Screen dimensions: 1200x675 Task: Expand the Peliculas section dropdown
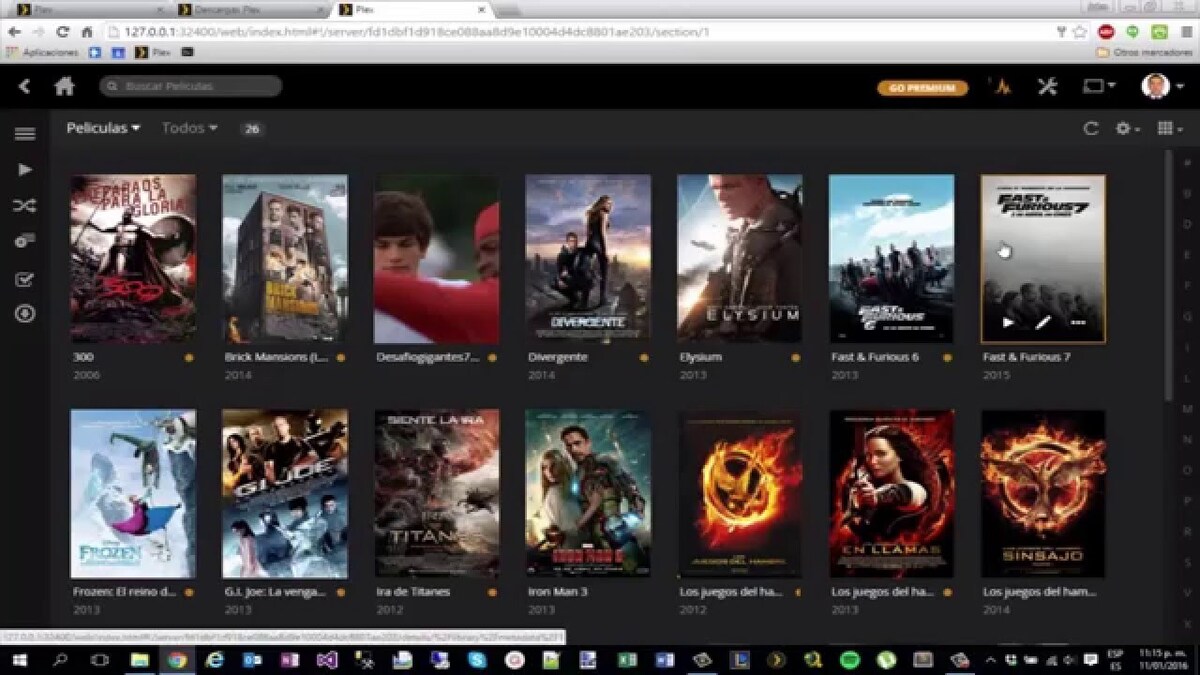(100, 128)
